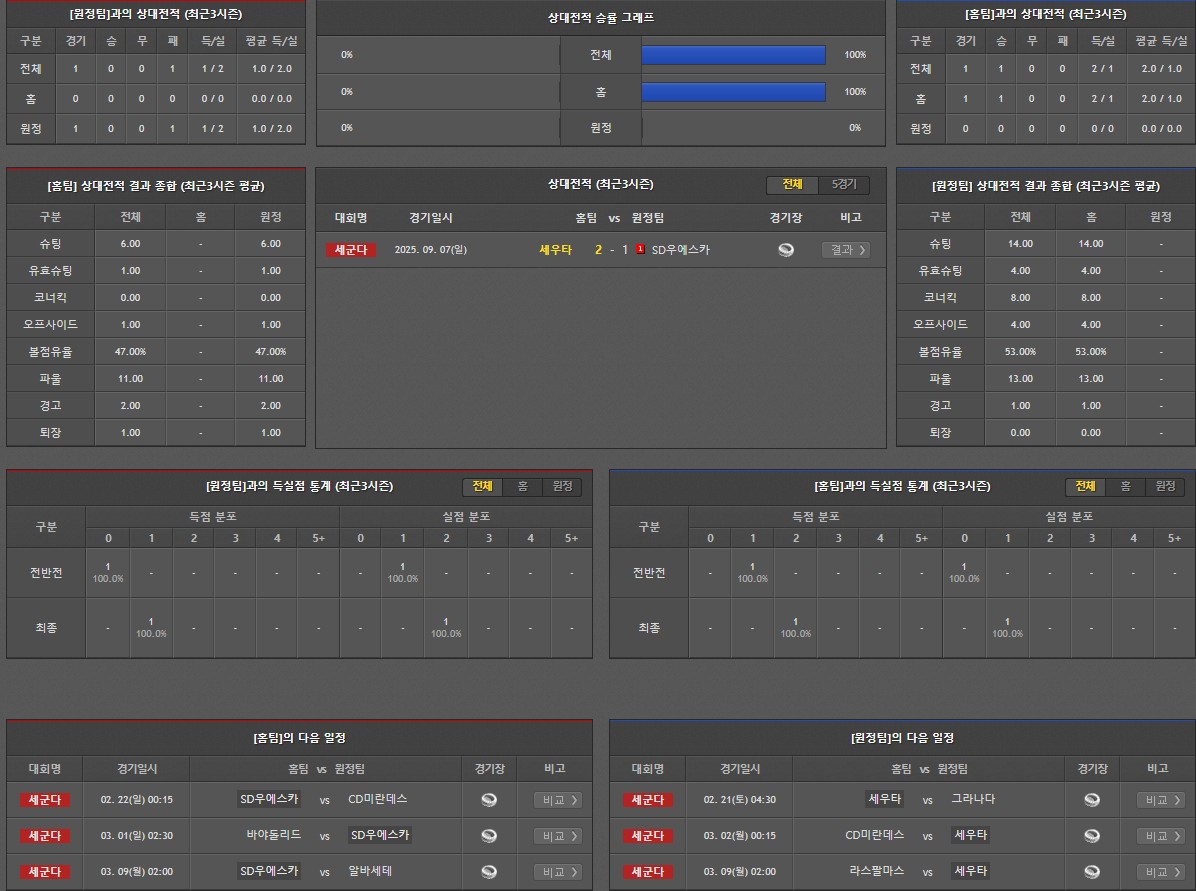The image size is (1196, 891).
Task: Switch head-to-head record filter to 5경기
Action: (844, 185)
